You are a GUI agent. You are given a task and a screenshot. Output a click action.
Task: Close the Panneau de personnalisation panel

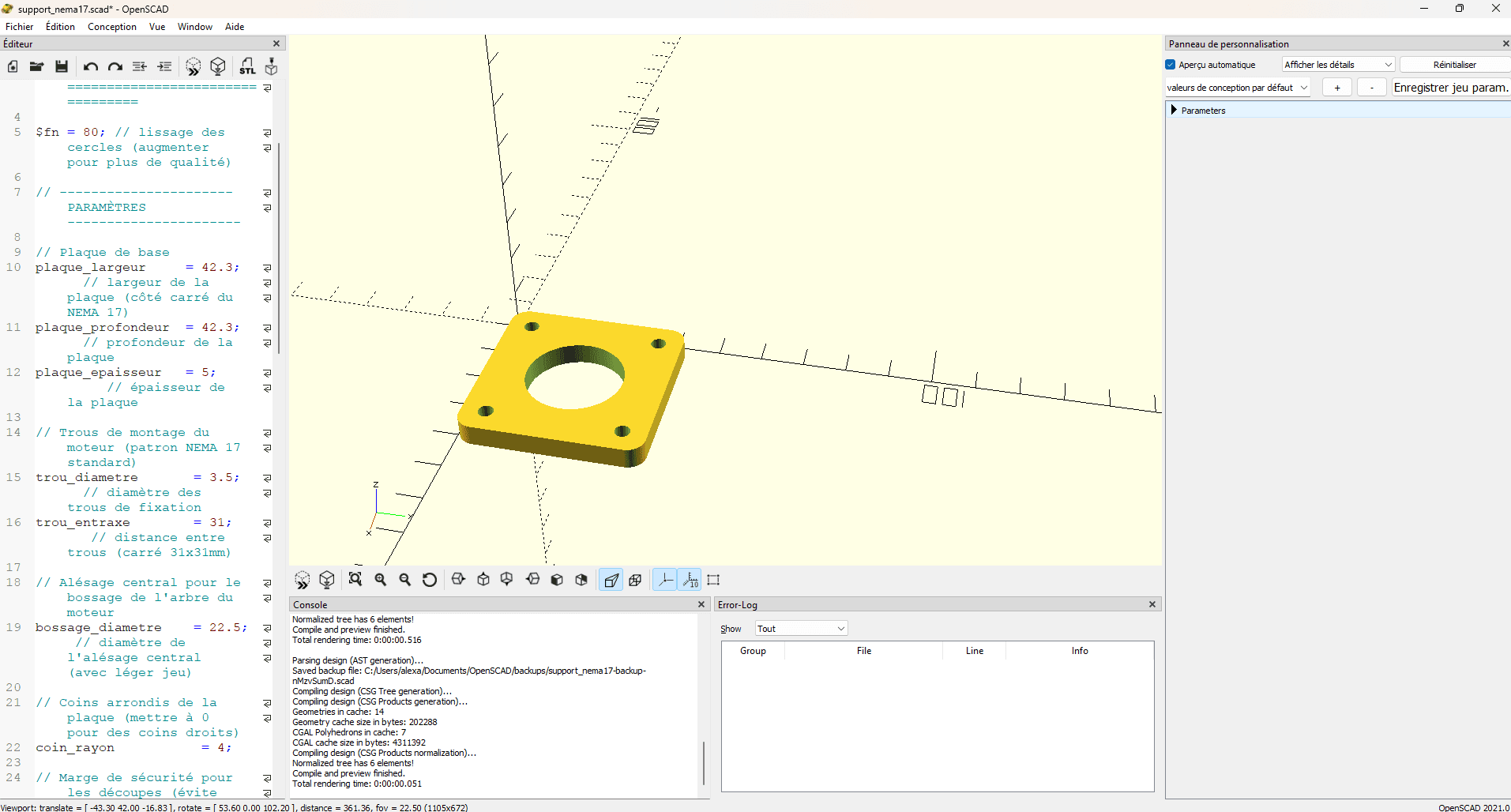pyautogui.click(x=1505, y=44)
